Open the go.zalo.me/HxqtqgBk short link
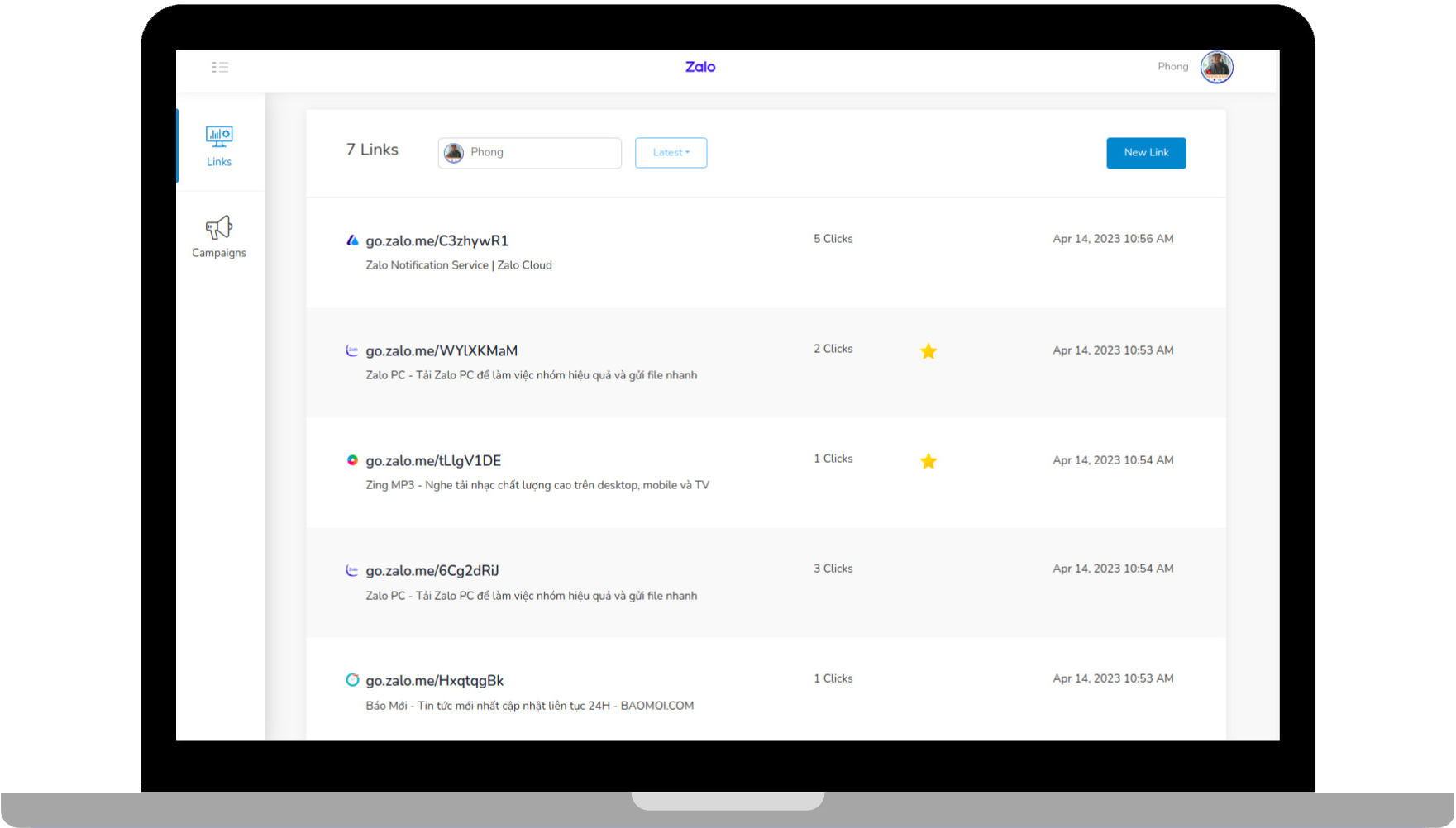1456x828 pixels. pos(435,681)
